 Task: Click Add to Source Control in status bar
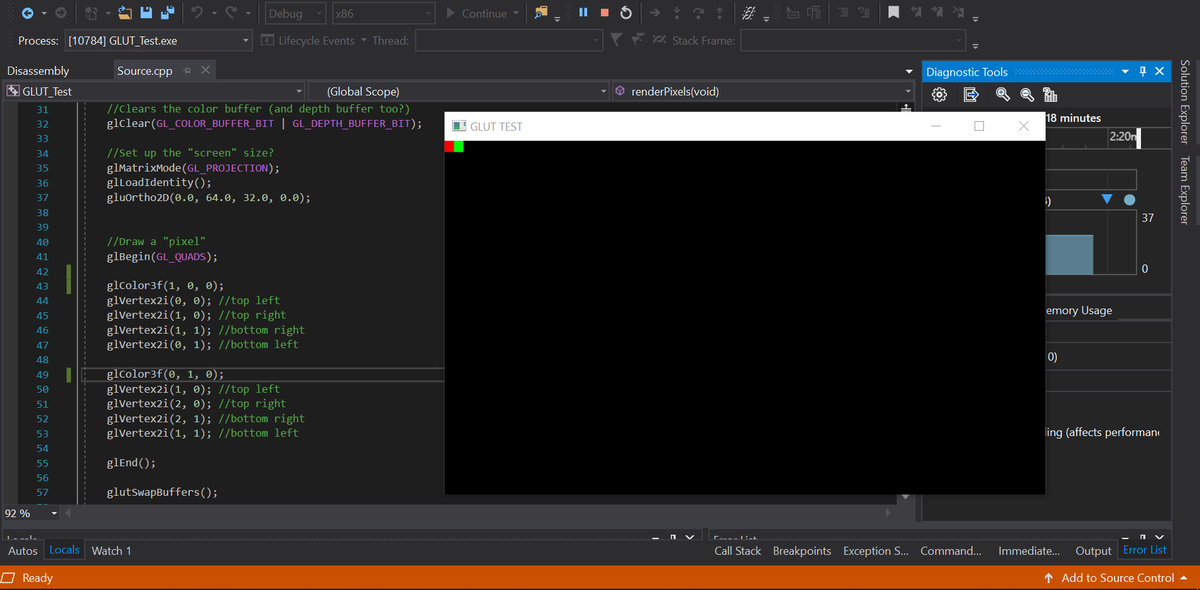[x=1117, y=578]
